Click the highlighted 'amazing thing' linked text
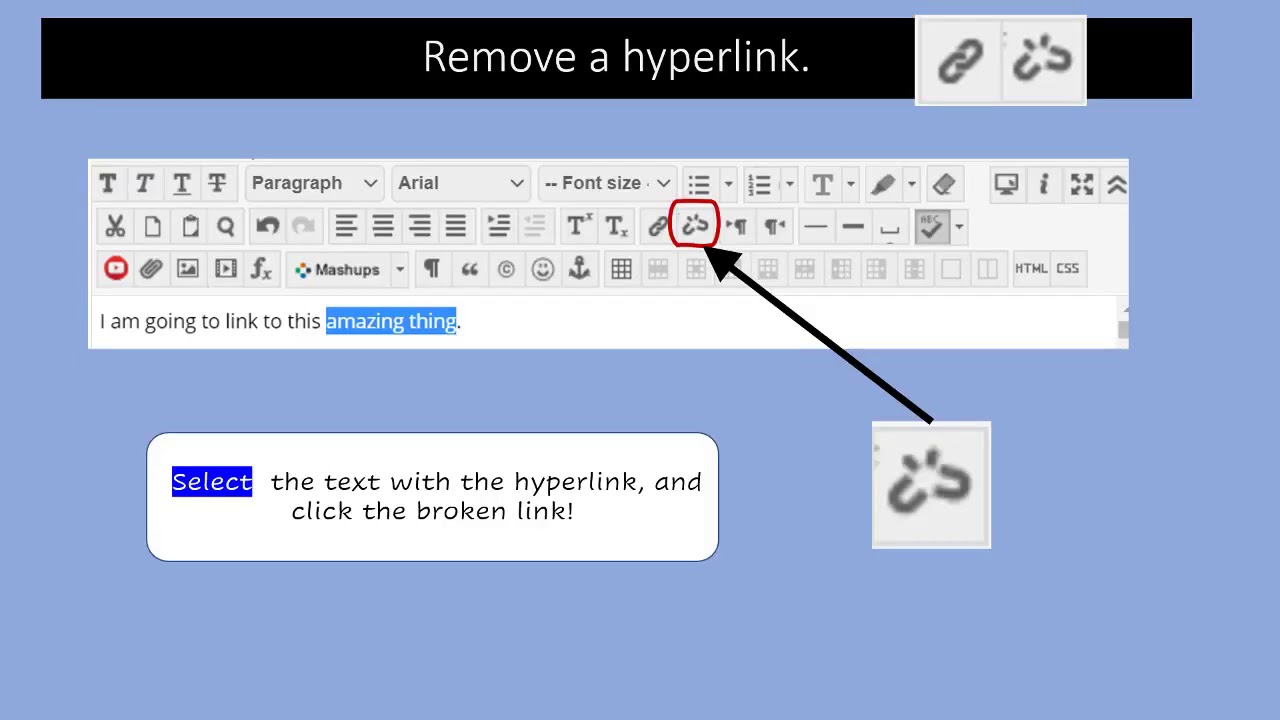Screen dimensions: 1280x720 click(391, 321)
